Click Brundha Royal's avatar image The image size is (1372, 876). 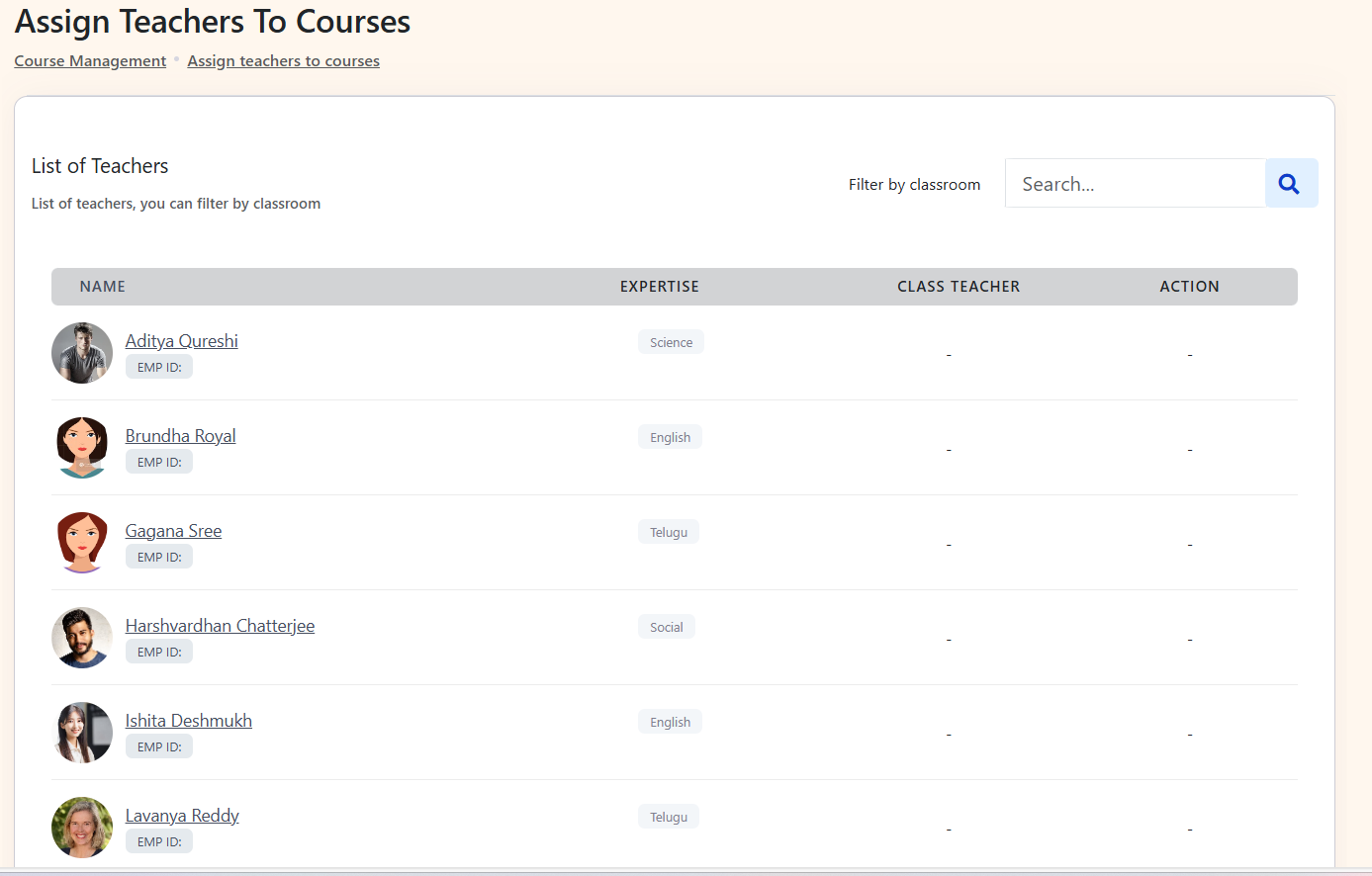click(x=82, y=448)
